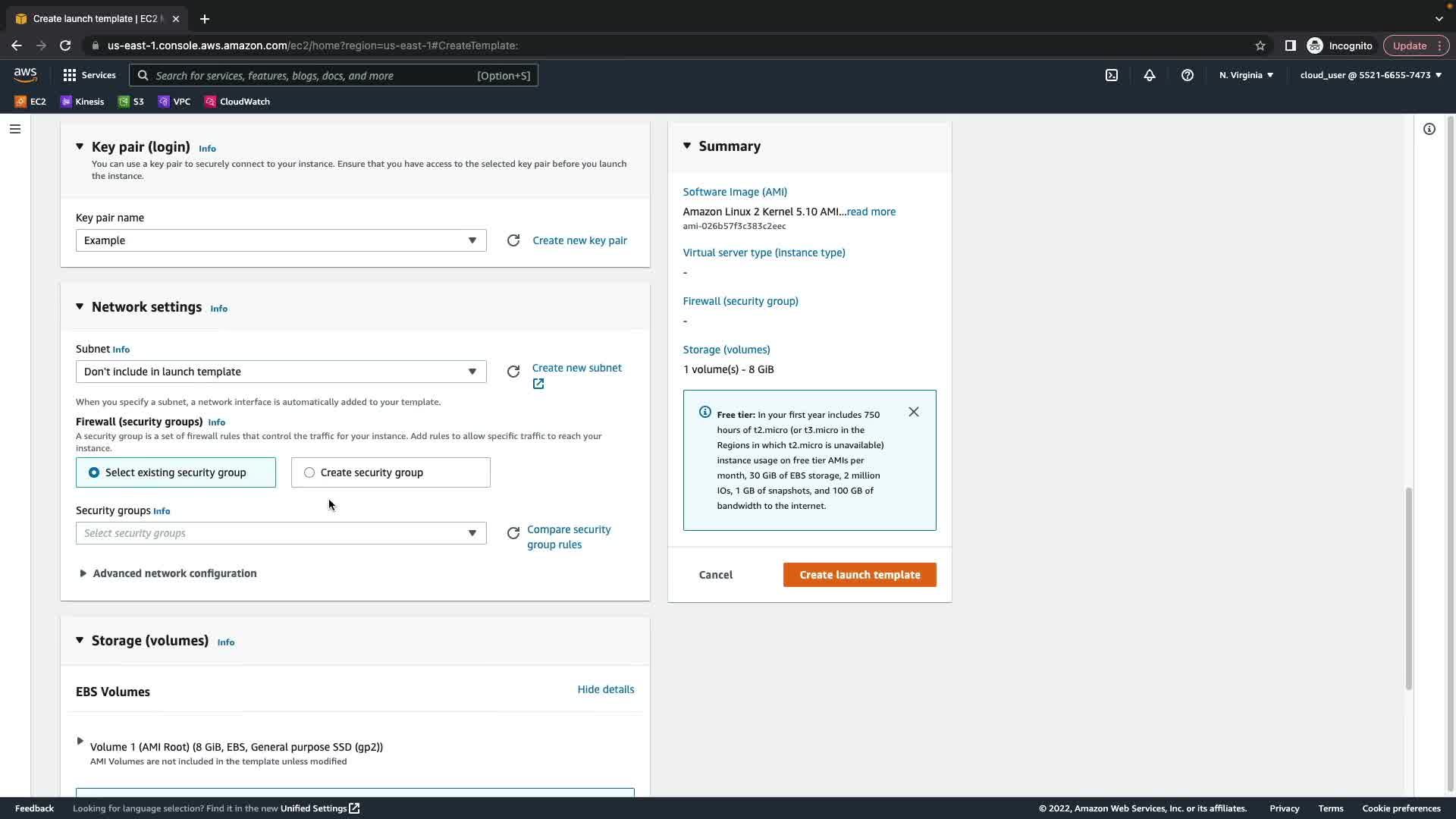
Task: Open the CloudWatch shortcut in favorites bar
Action: pyautogui.click(x=237, y=102)
